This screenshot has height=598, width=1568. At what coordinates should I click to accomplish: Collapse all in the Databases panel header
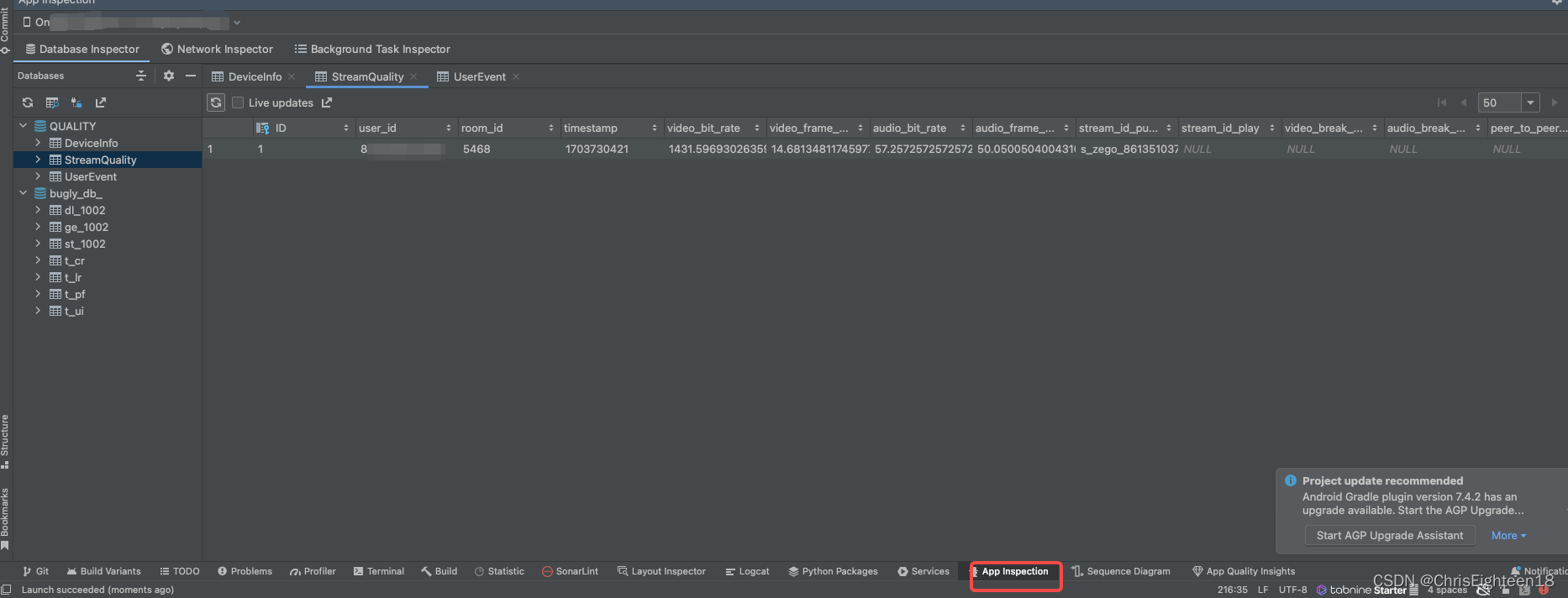pos(141,76)
